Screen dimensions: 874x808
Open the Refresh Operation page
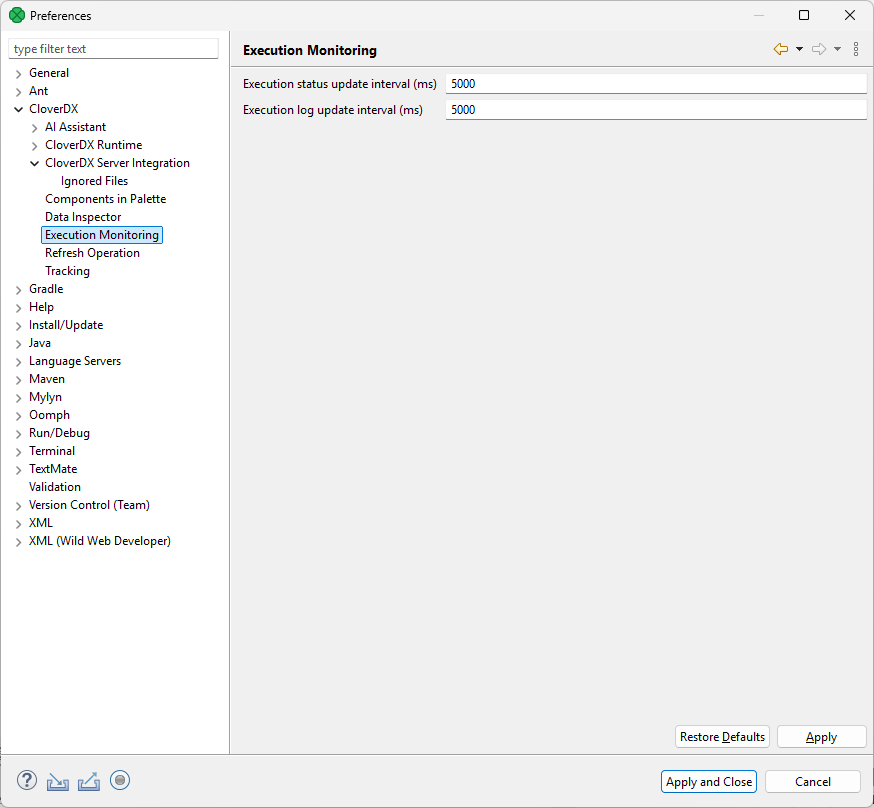tap(93, 253)
